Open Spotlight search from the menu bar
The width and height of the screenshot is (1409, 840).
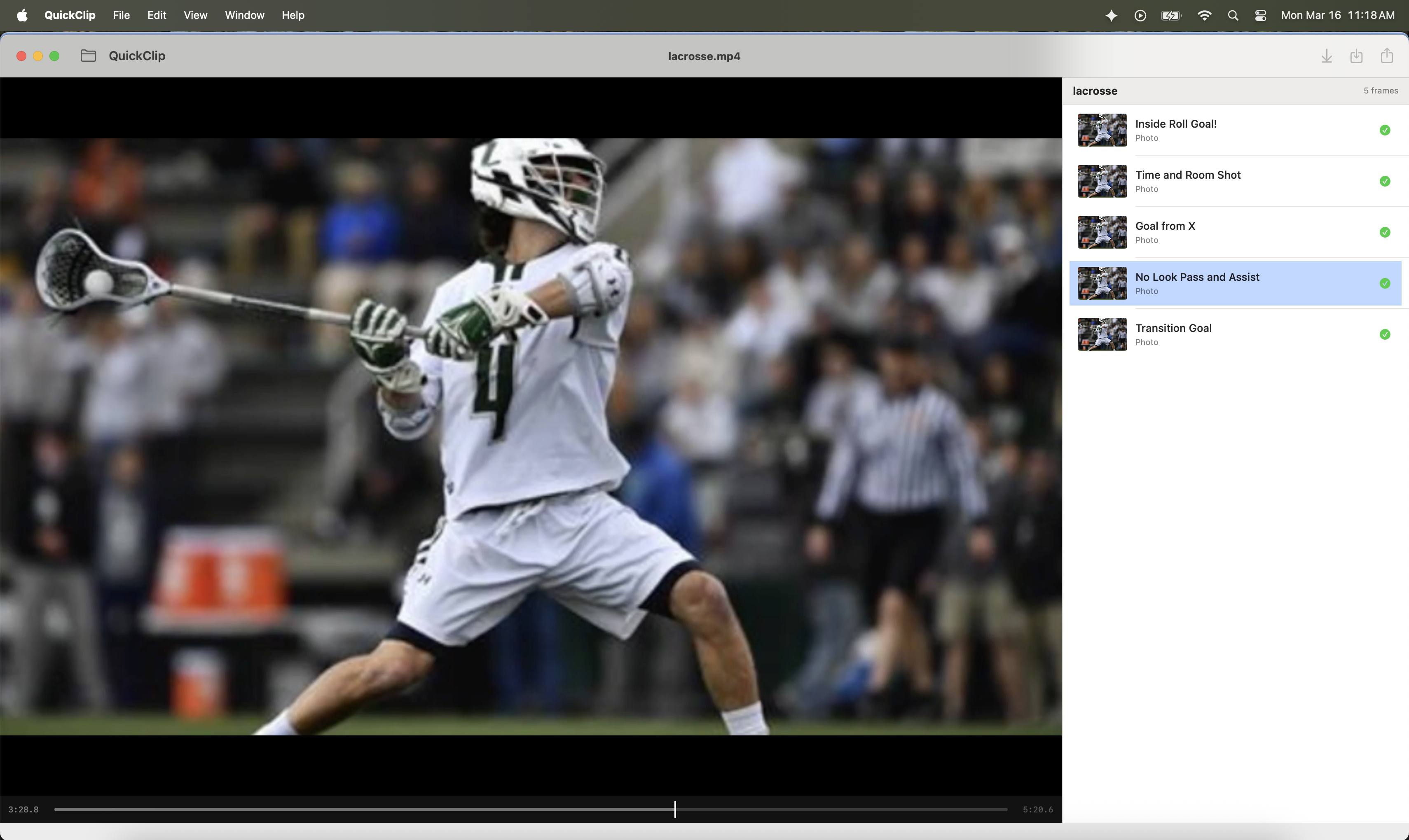click(1233, 15)
